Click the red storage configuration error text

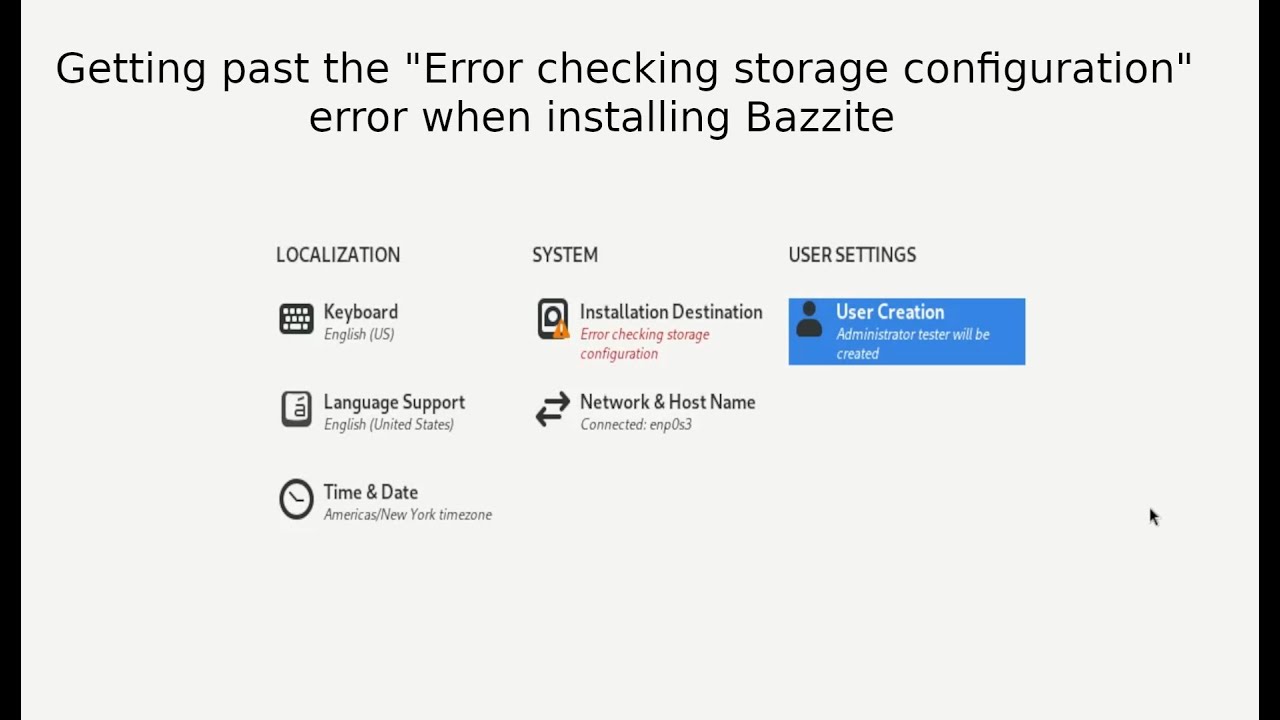click(x=644, y=344)
